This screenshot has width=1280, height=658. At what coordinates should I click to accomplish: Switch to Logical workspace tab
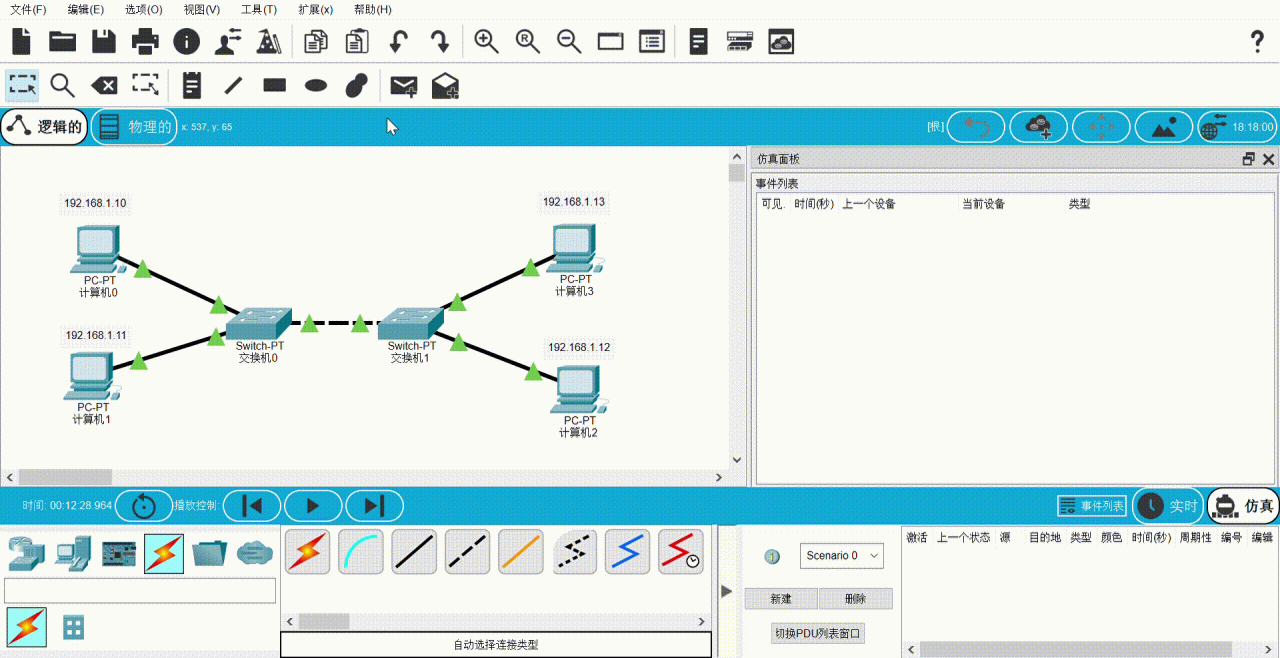click(x=44, y=127)
